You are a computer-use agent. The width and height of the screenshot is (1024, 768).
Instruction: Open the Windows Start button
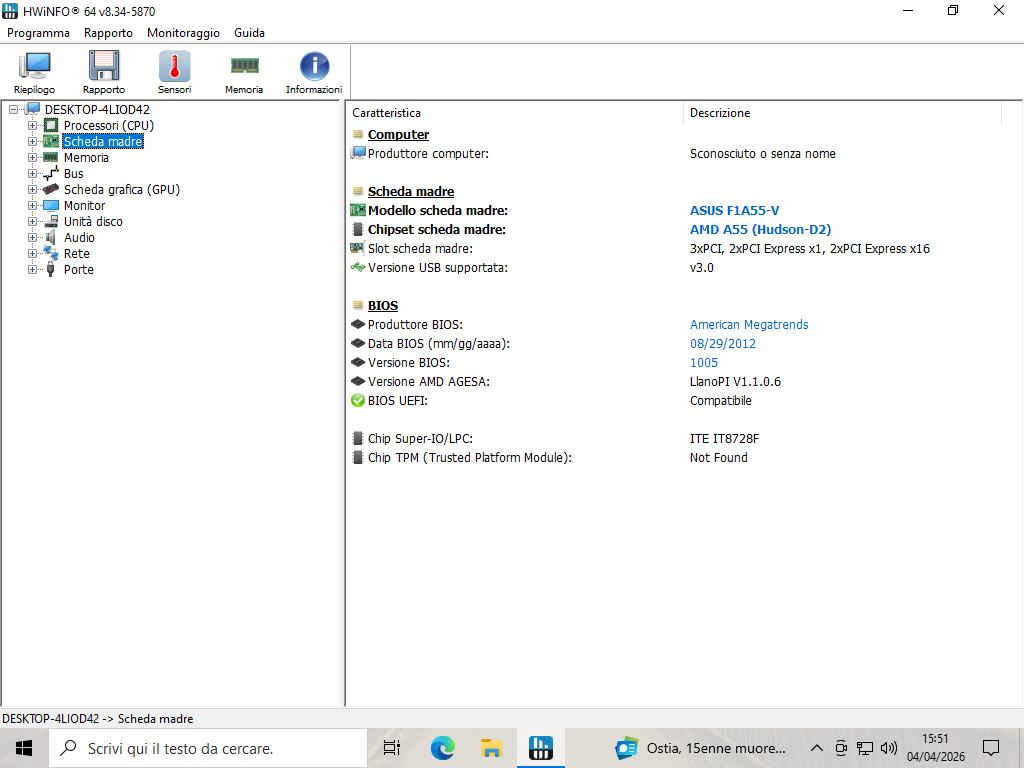[x=24, y=748]
